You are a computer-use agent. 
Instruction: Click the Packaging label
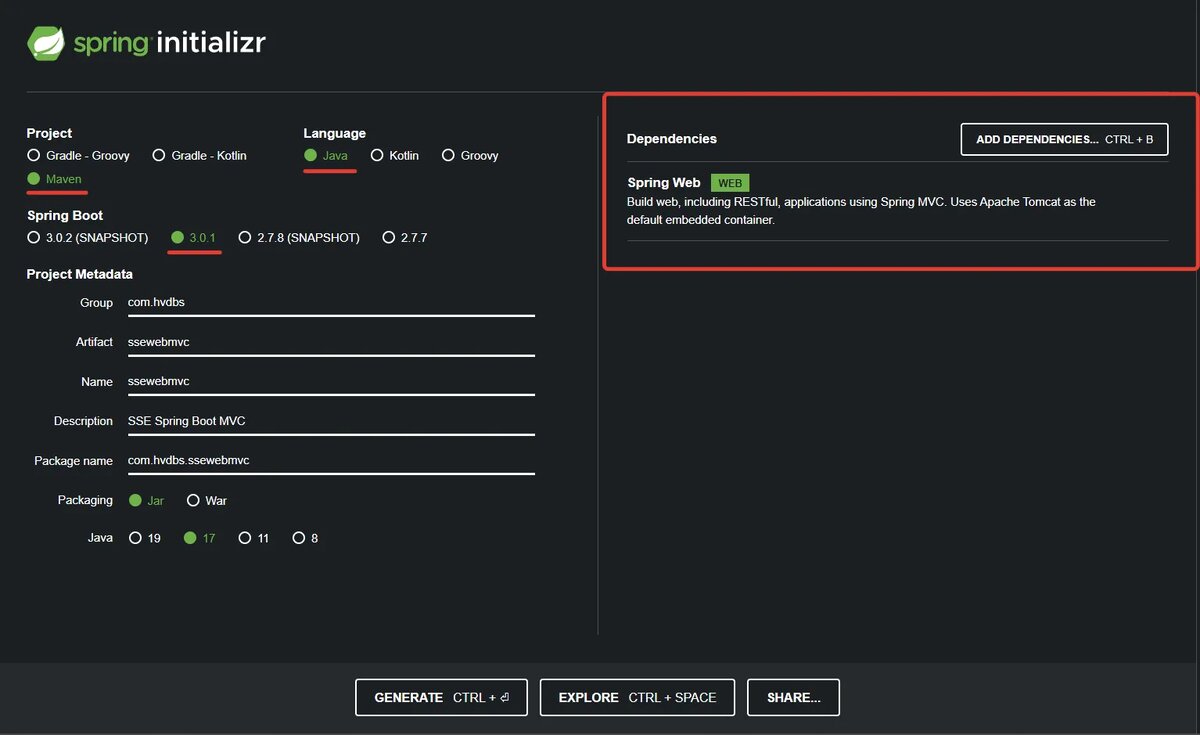pyautogui.click(x=85, y=500)
